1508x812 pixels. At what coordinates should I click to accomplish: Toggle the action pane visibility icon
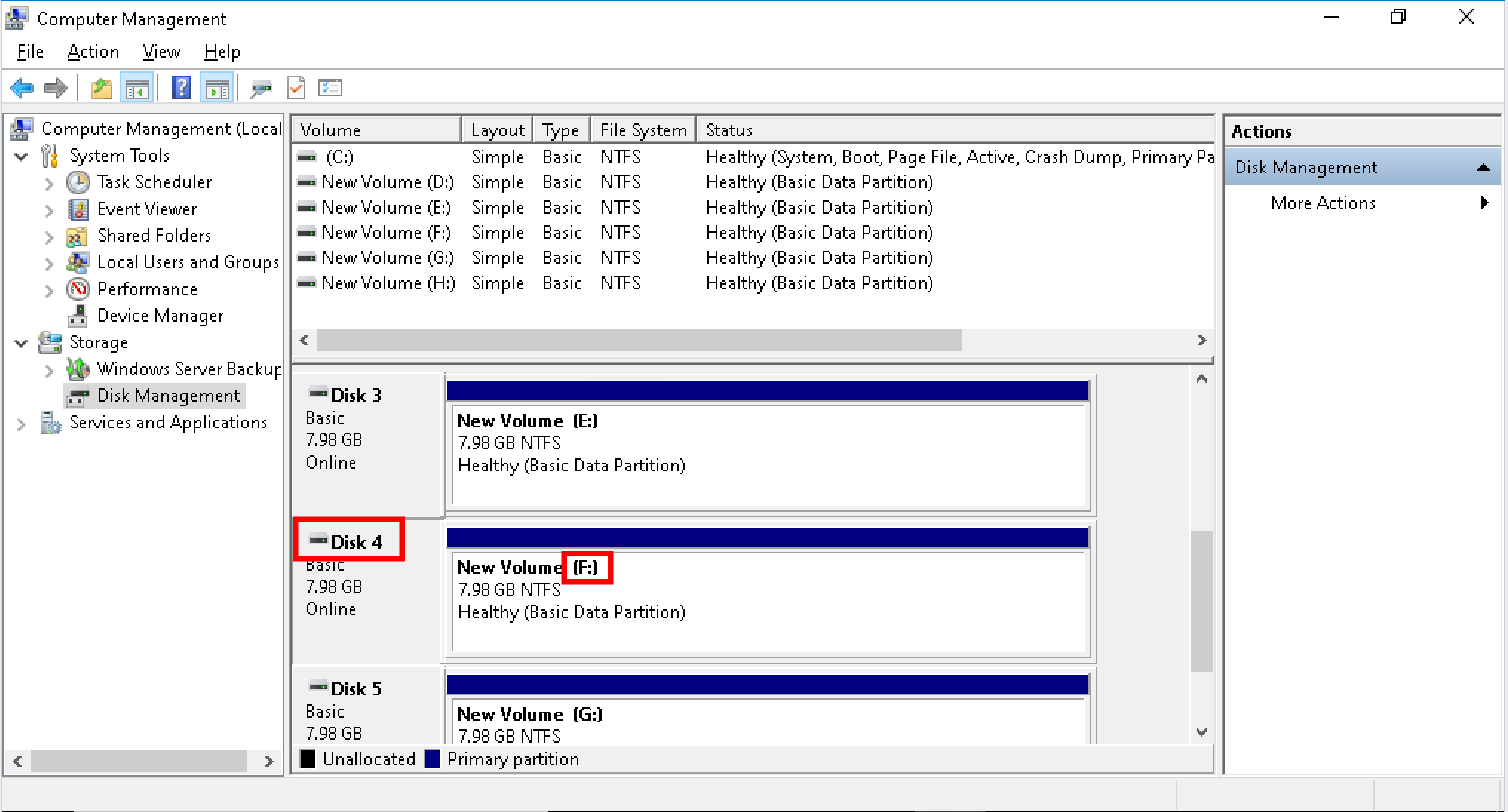tap(217, 88)
